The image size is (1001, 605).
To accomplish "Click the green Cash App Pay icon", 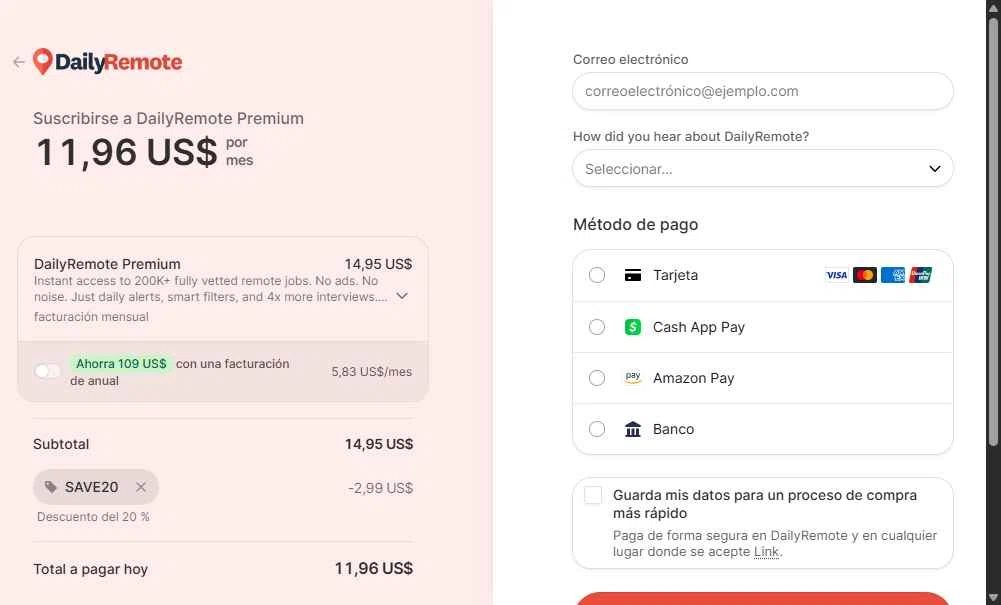I will click(633, 327).
